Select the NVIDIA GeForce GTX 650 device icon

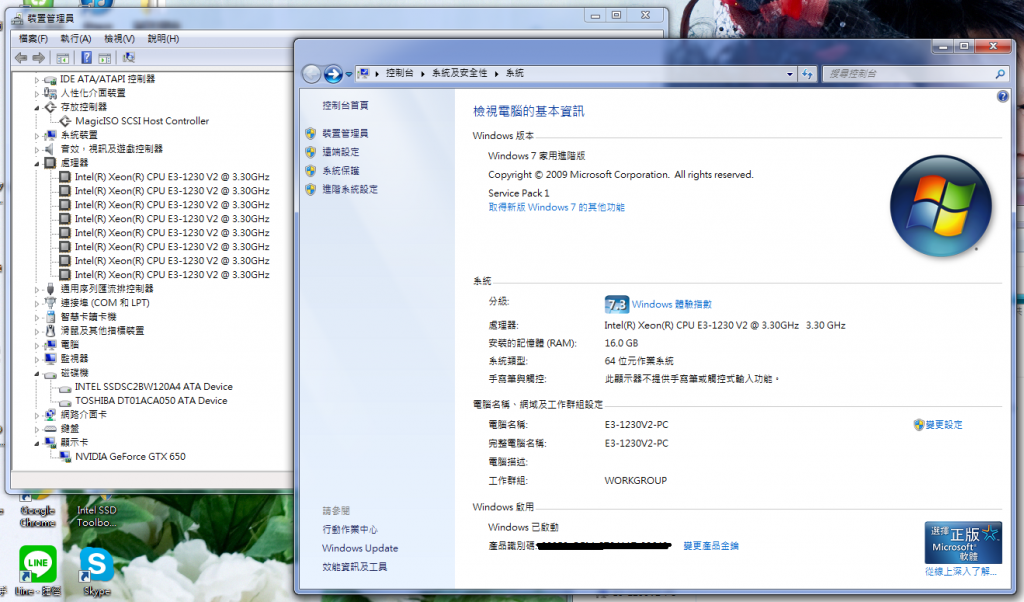click(65, 457)
